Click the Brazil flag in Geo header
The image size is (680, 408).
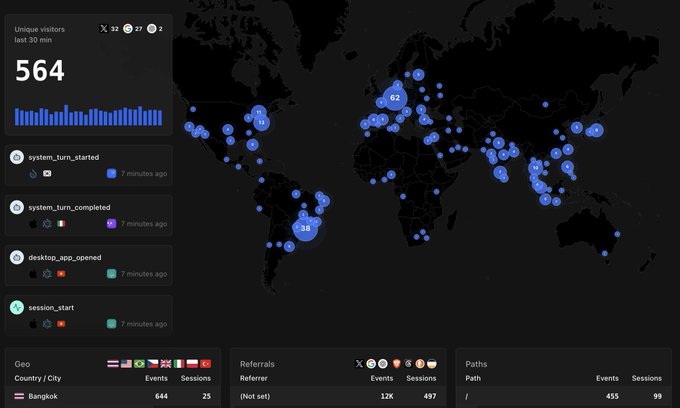click(139, 363)
